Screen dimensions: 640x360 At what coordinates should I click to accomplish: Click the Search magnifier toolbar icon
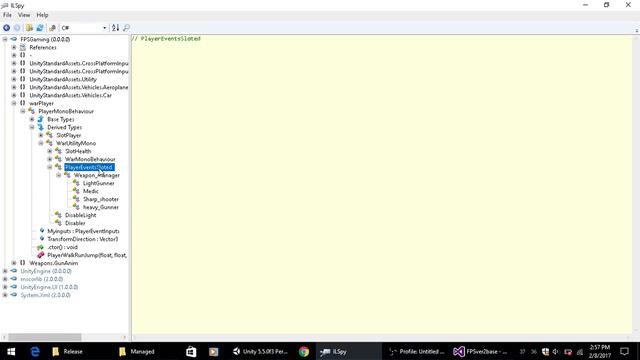pos(126,28)
